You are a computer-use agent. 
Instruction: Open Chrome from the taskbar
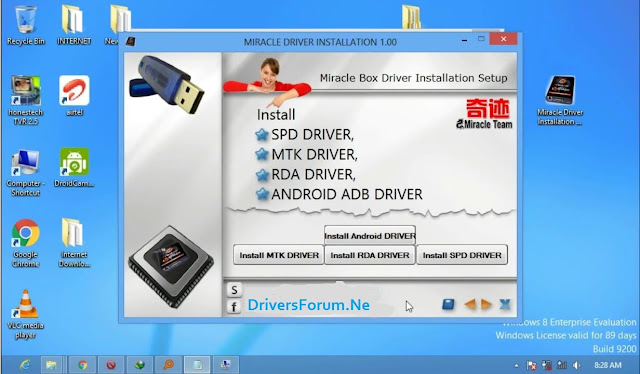point(82,365)
